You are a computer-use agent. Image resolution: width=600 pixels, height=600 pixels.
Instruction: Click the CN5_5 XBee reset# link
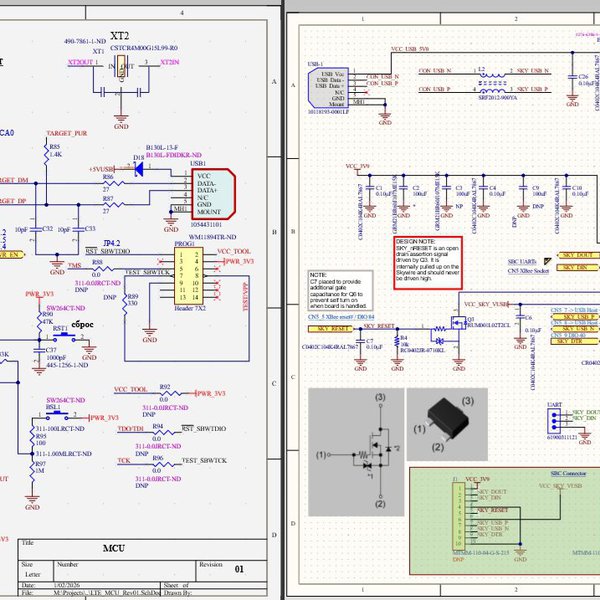coord(341,317)
